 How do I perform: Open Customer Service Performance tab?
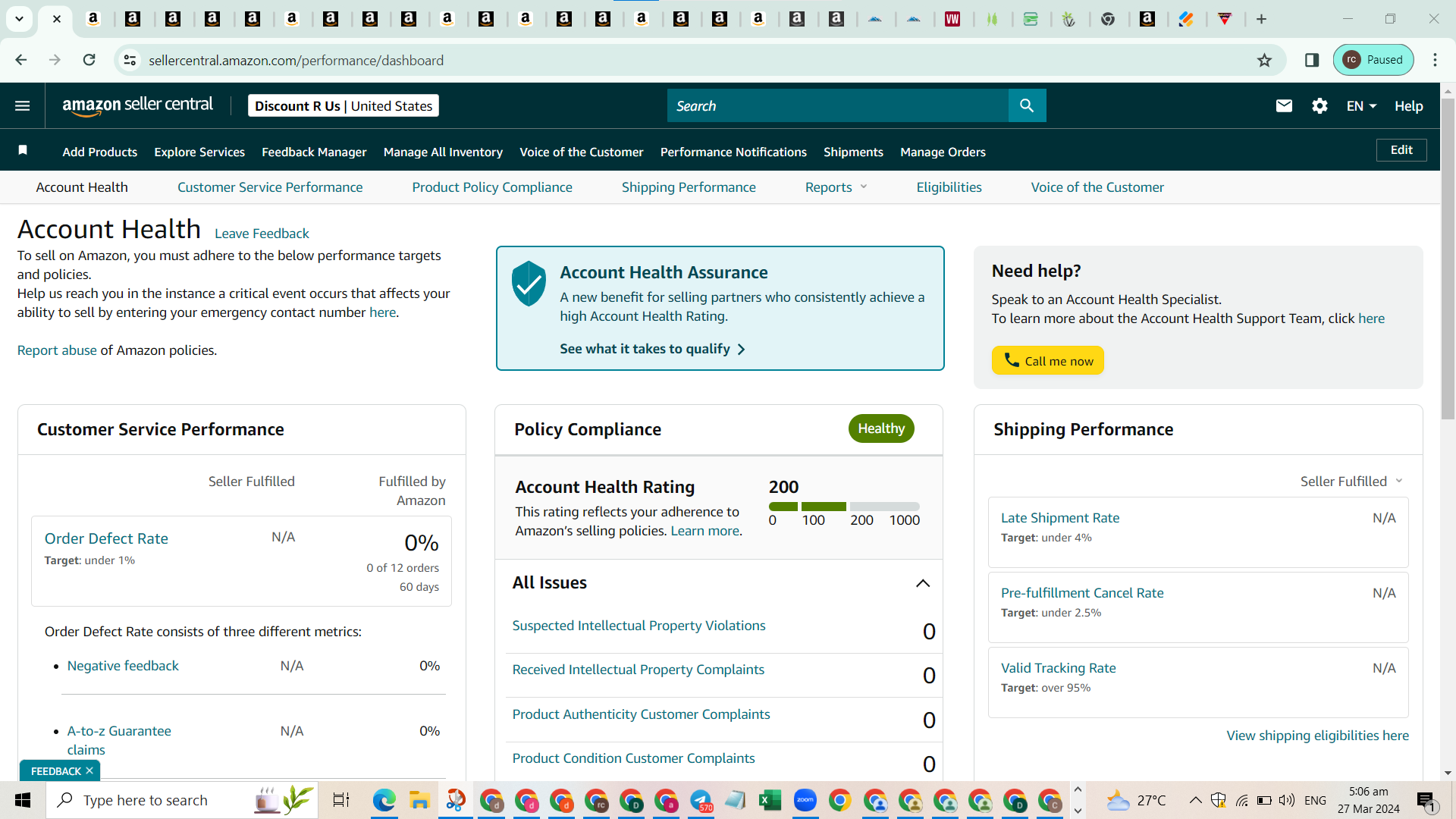[270, 187]
